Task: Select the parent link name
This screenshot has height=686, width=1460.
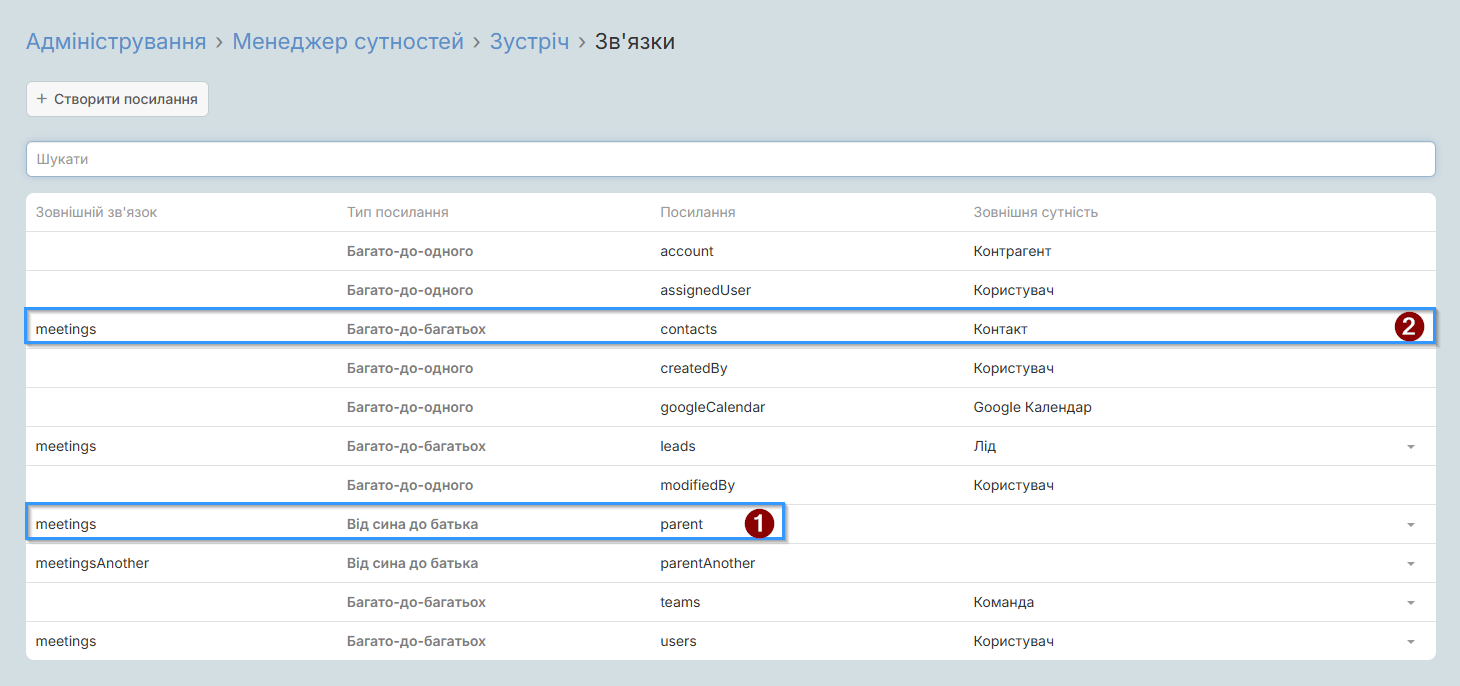Action: pos(681,524)
